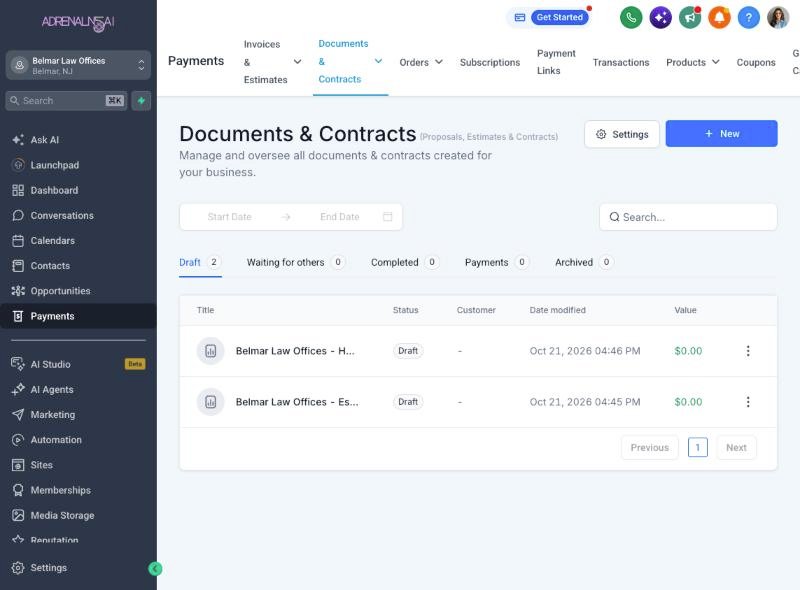Select the Waiting for others tab

[x=295, y=262]
